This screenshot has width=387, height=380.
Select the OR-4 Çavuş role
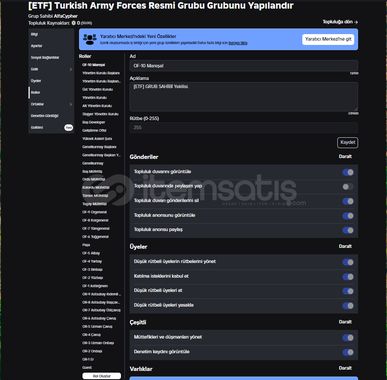point(91,335)
